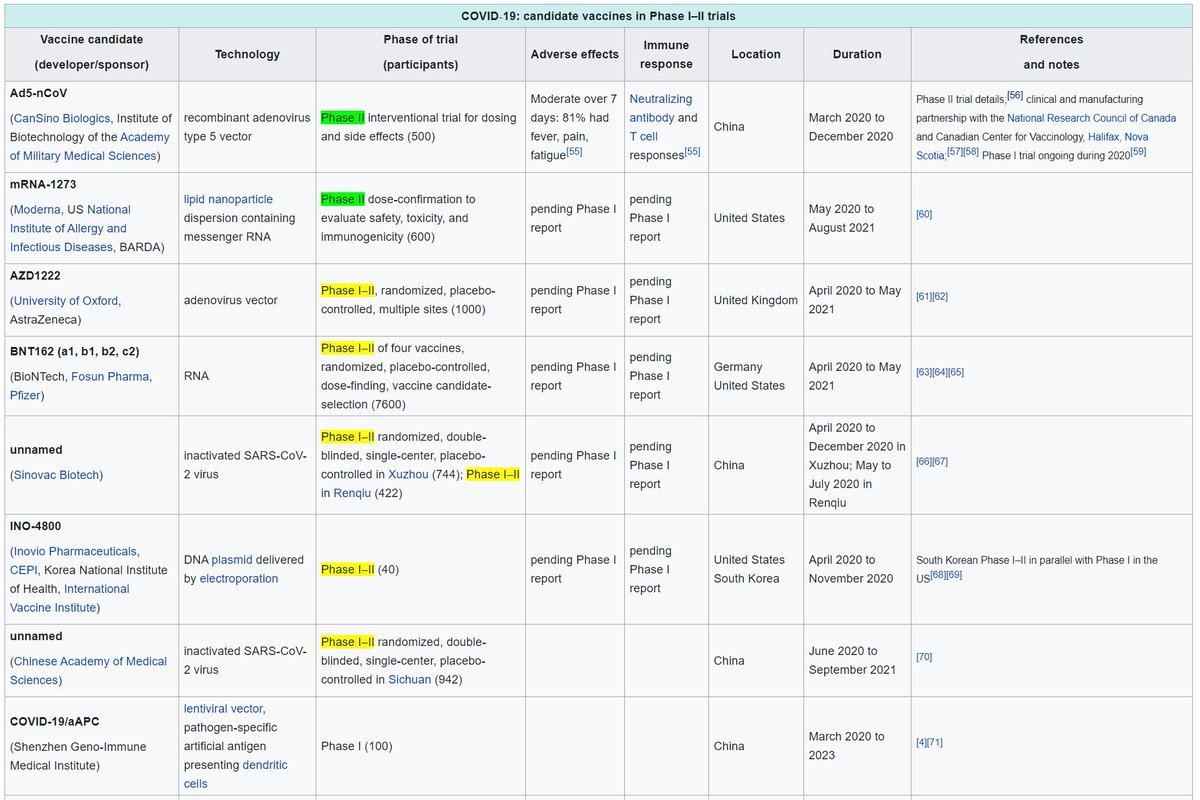Open reference [62] citation
The height and width of the screenshot is (800, 1200).
click(x=940, y=296)
